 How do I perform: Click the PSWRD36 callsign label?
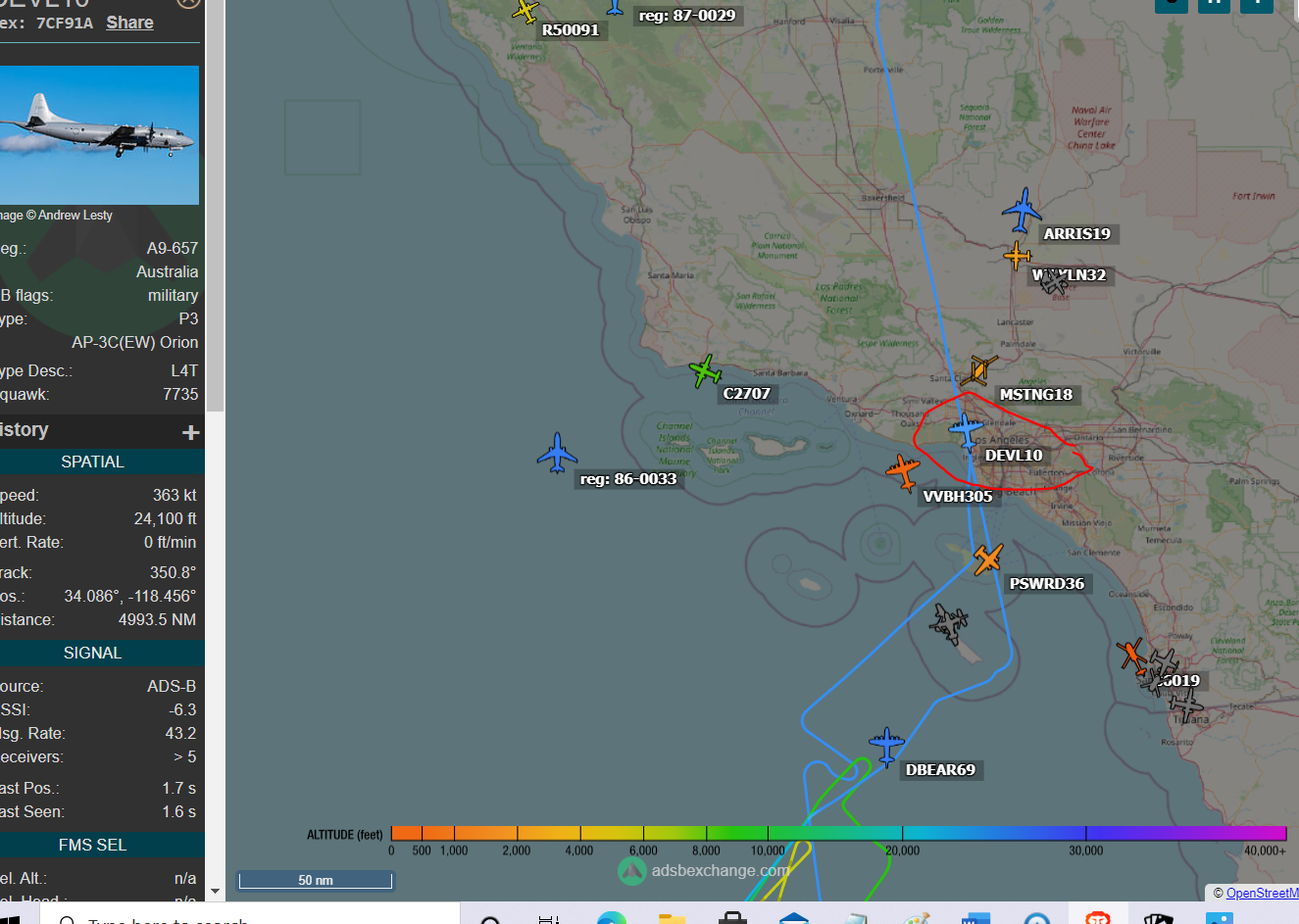[1047, 584]
